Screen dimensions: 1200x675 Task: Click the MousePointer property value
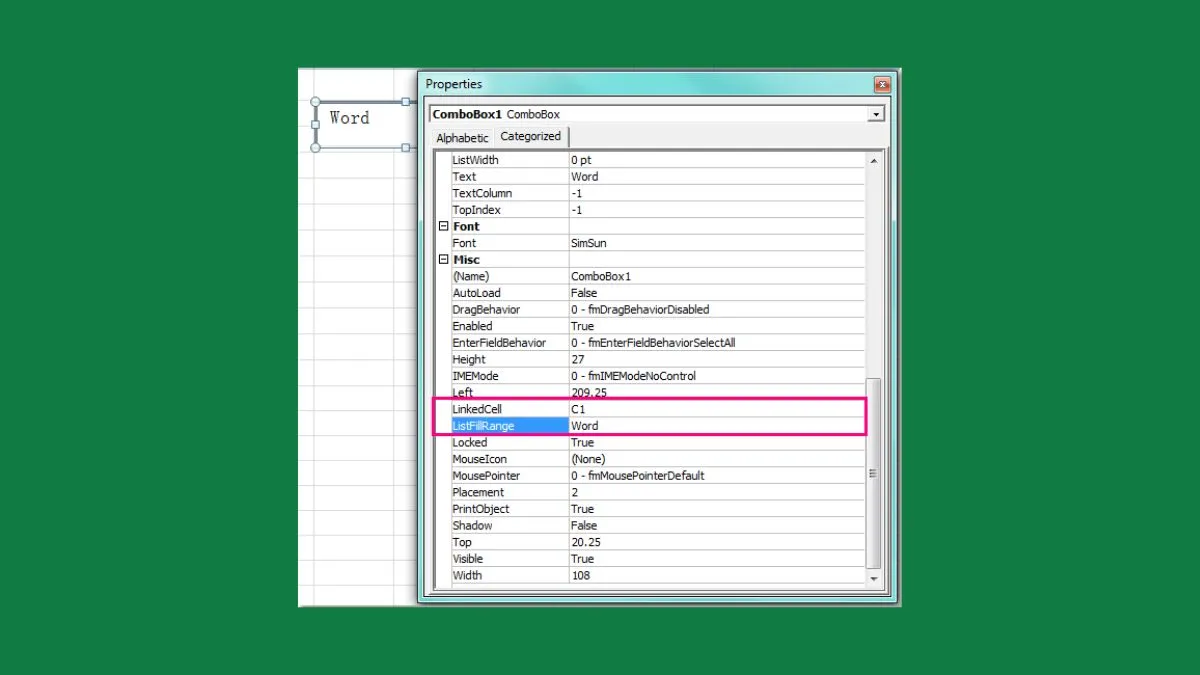pyautogui.click(x=714, y=476)
